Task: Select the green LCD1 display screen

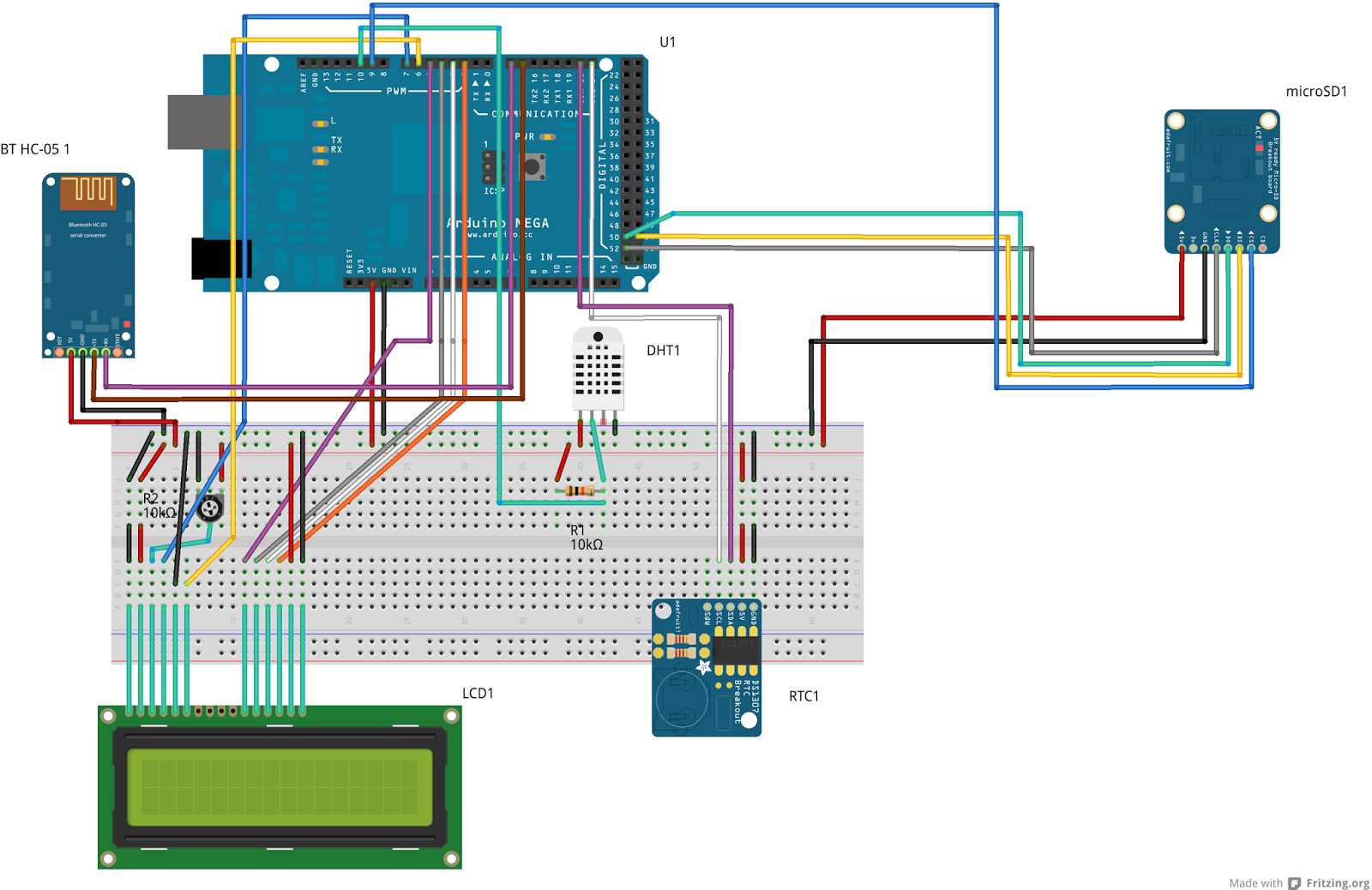Action: coord(280,787)
